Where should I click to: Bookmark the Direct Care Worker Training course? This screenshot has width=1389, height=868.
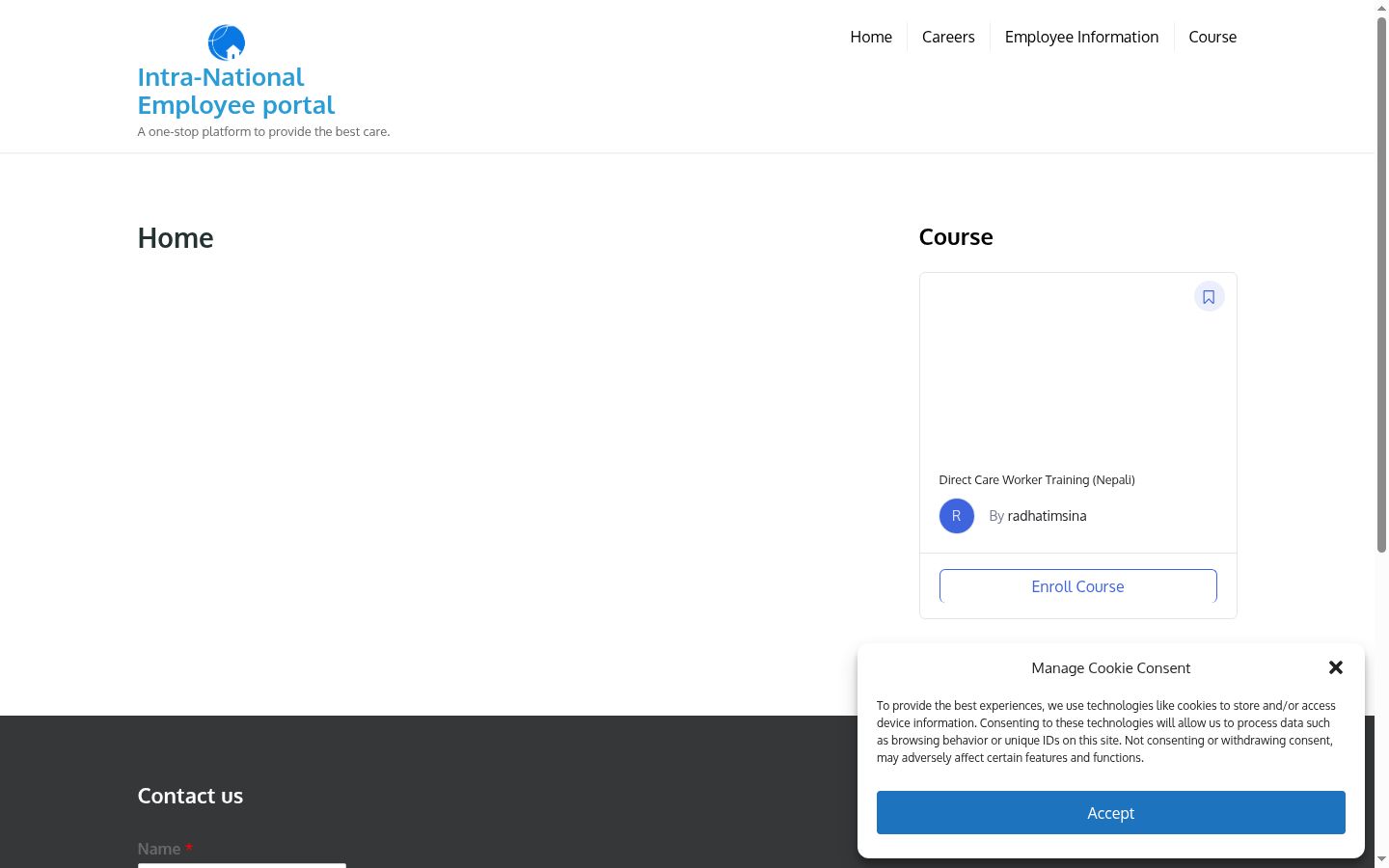1209,297
